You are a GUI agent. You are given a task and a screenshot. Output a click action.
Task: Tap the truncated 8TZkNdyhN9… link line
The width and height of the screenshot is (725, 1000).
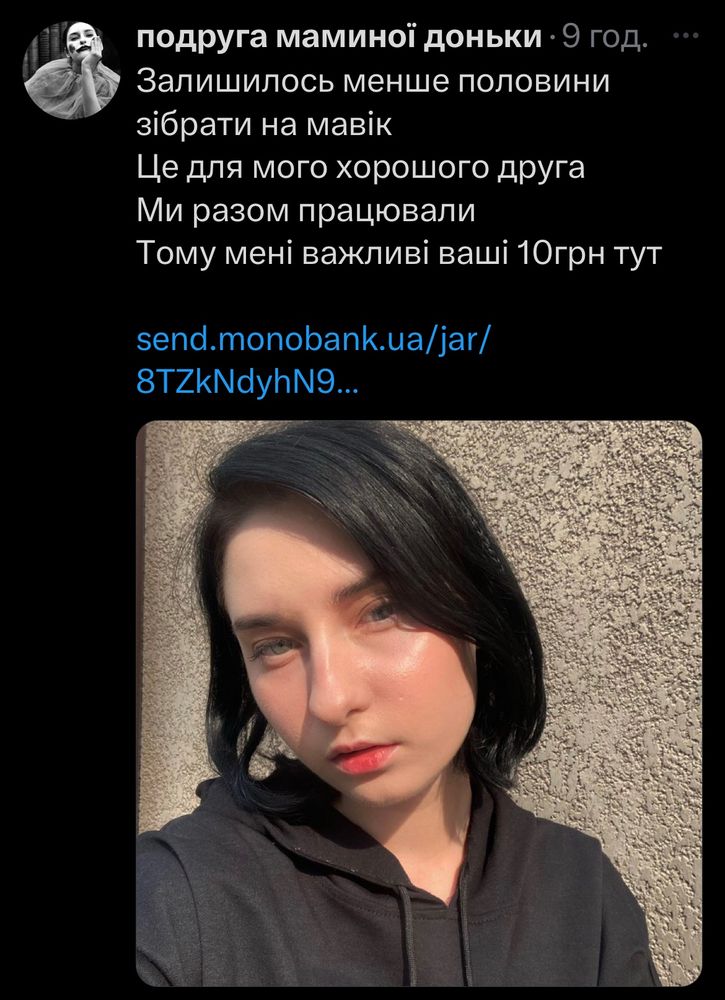point(248,383)
